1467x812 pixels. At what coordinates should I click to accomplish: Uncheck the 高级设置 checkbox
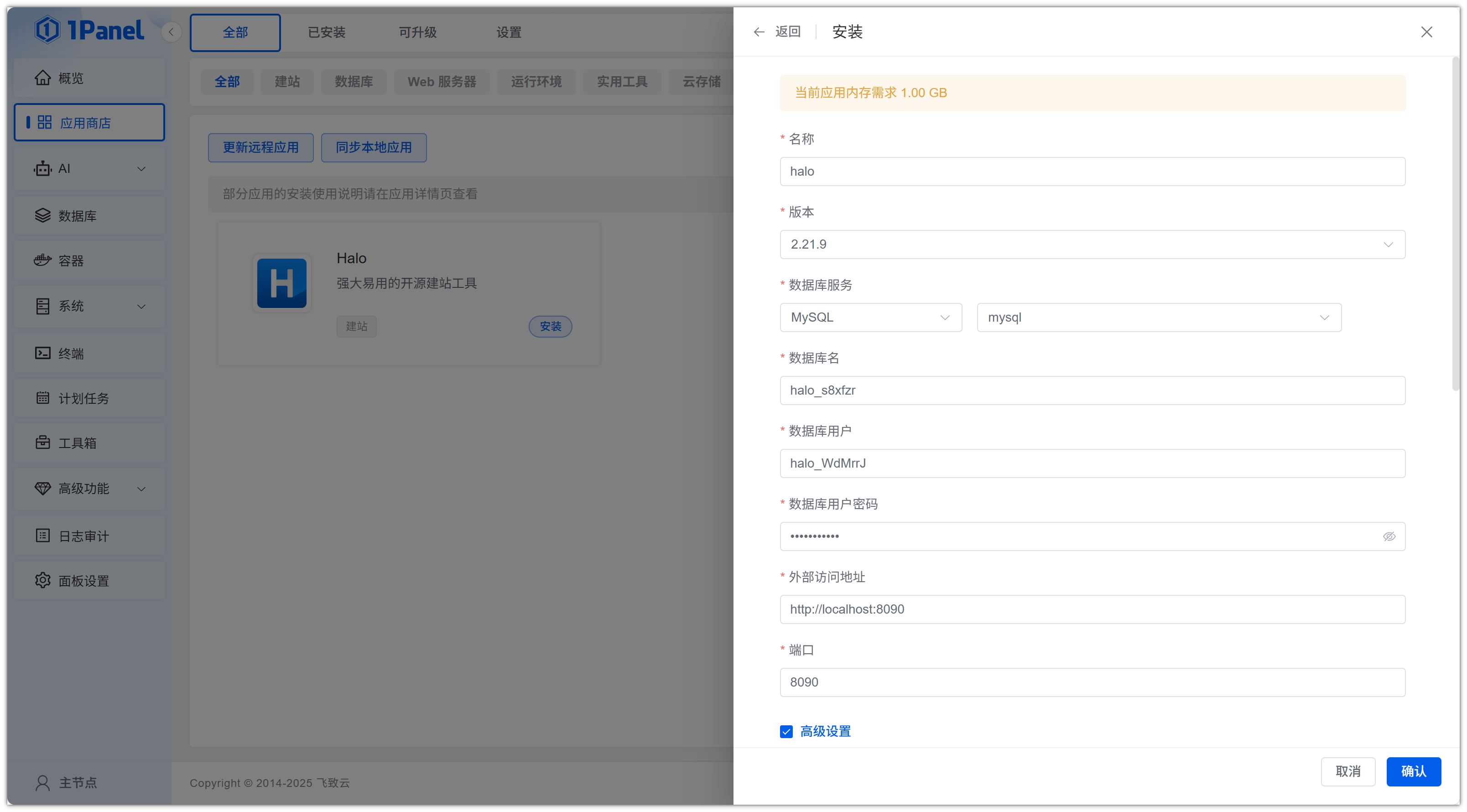(786, 731)
